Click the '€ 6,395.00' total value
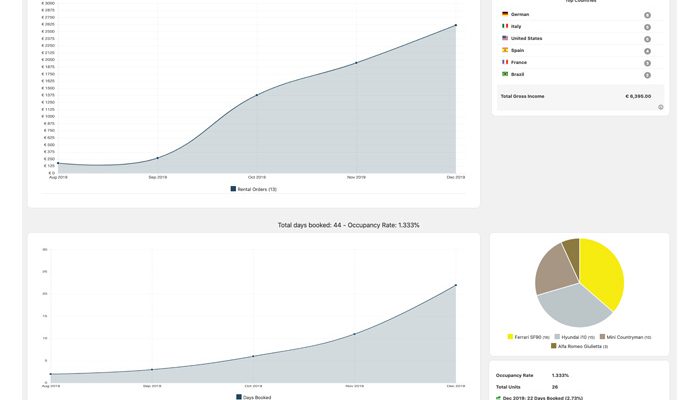 (638, 96)
